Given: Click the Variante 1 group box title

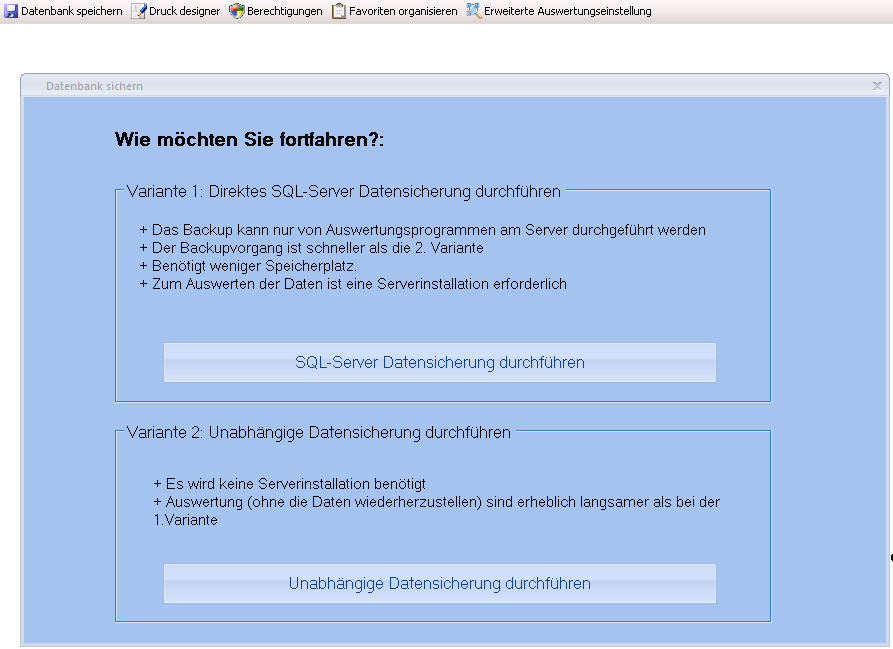Looking at the screenshot, I should coord(344,190).
